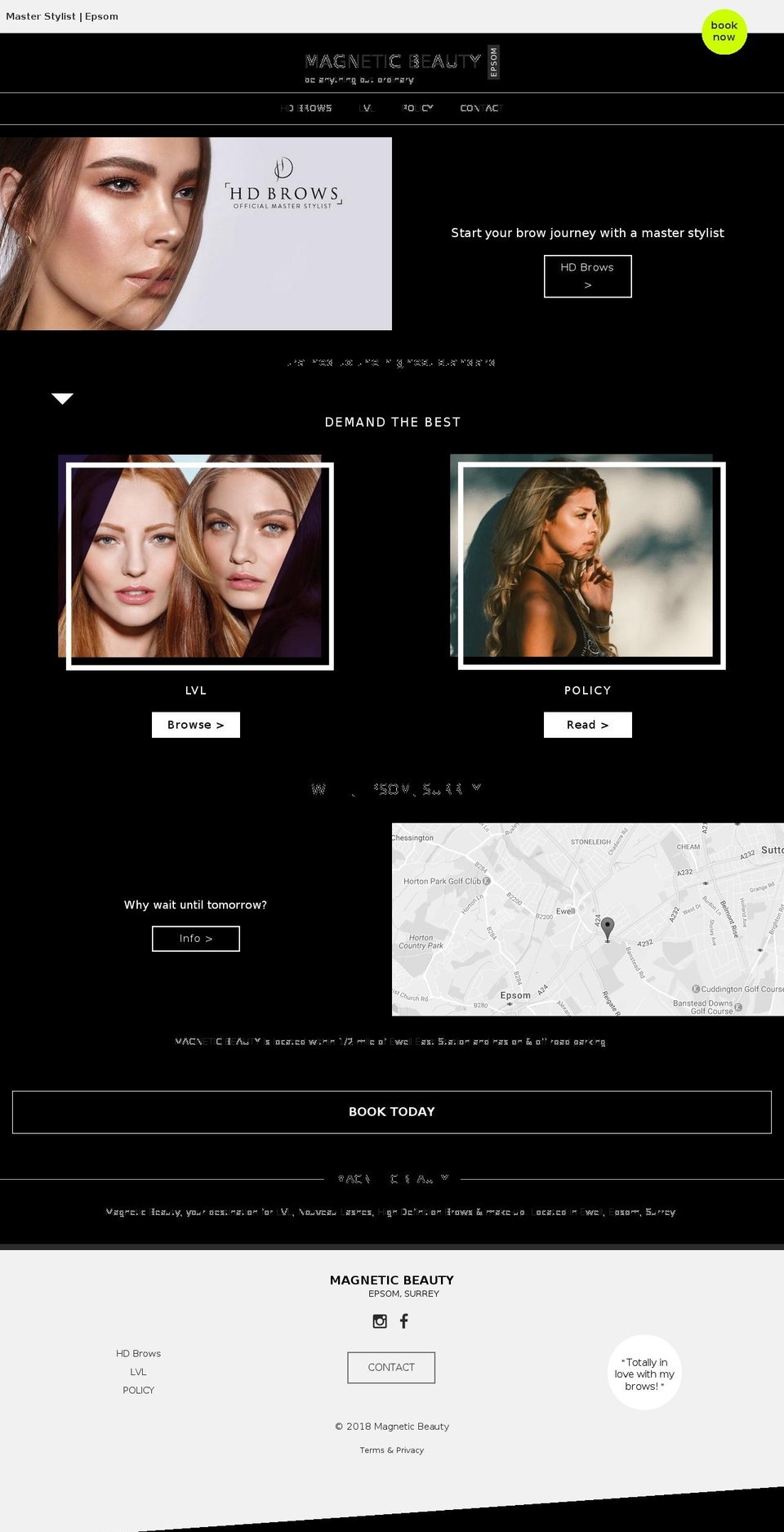
Task: Click the 'Master Stylist | Epsom' top text
Action: 62,16
